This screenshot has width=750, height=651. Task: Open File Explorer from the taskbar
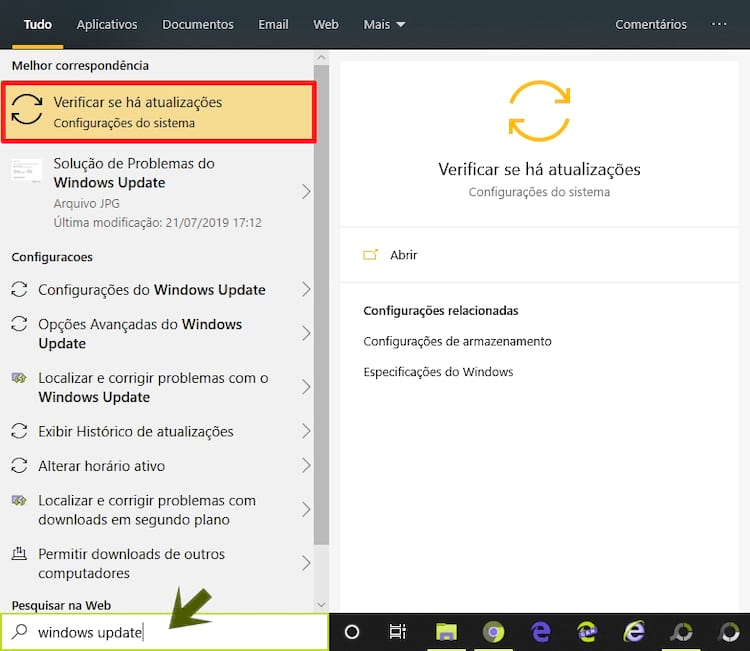click(x=446, y=632)
